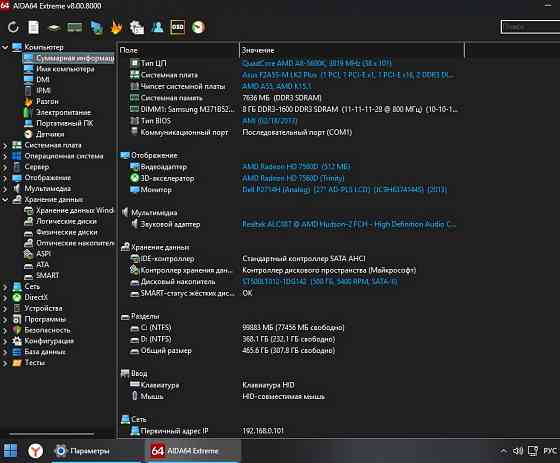The width and height of the screenshot is (560, 463).
Task: Open the ASPI tree item
Action: (43, 254)
